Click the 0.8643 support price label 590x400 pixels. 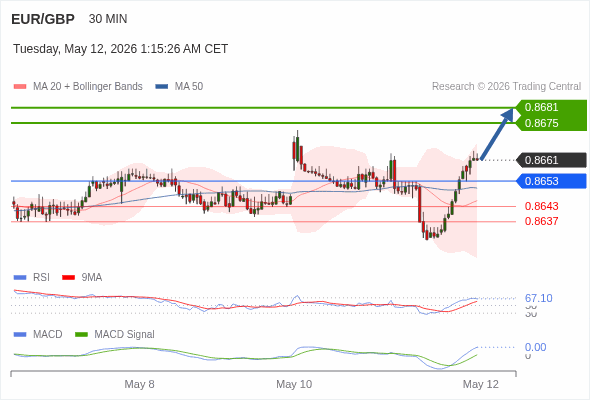coord(541,206)
